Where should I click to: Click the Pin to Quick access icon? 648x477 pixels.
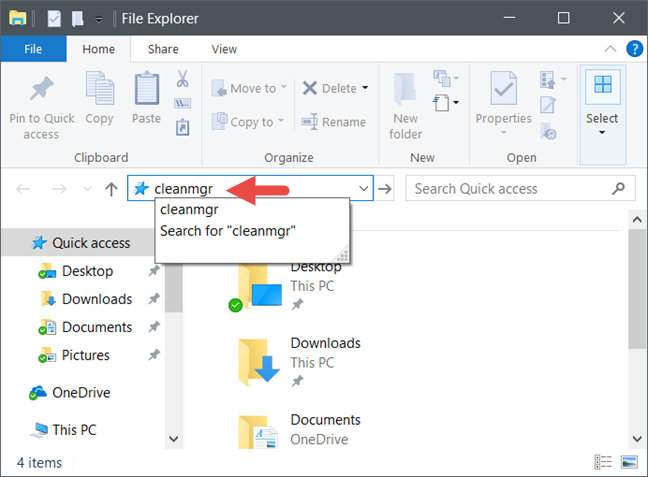(41, 88)
